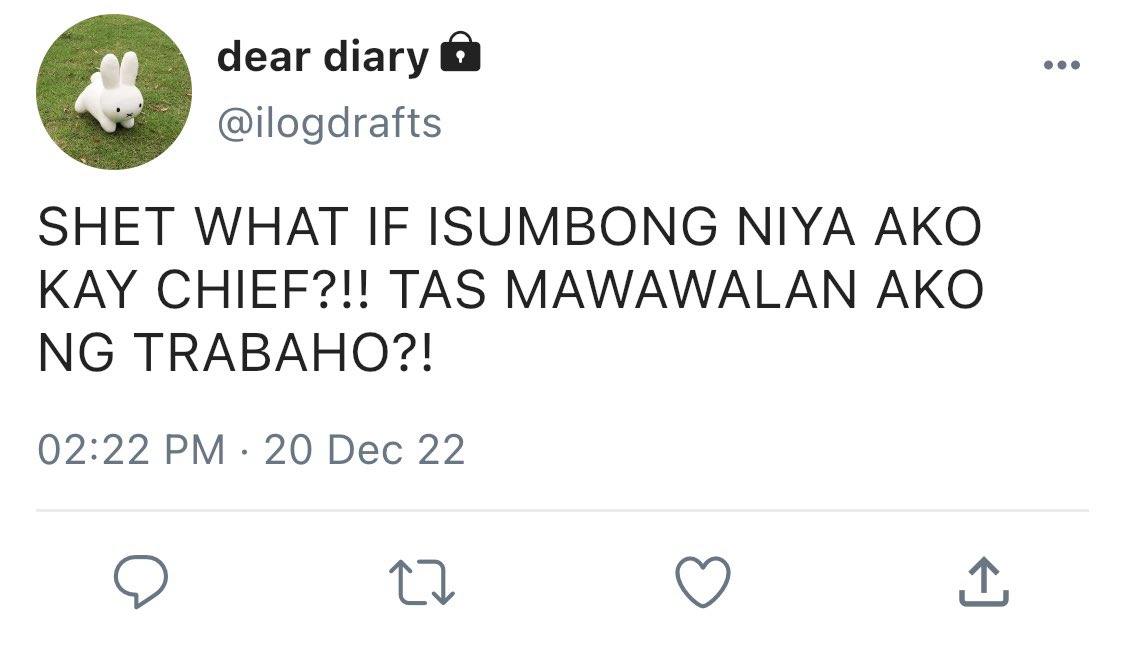Viewport: 1125px width, 645px height.
Task: Click the date 20 Dec 22
Action: (x=364, y=450)
